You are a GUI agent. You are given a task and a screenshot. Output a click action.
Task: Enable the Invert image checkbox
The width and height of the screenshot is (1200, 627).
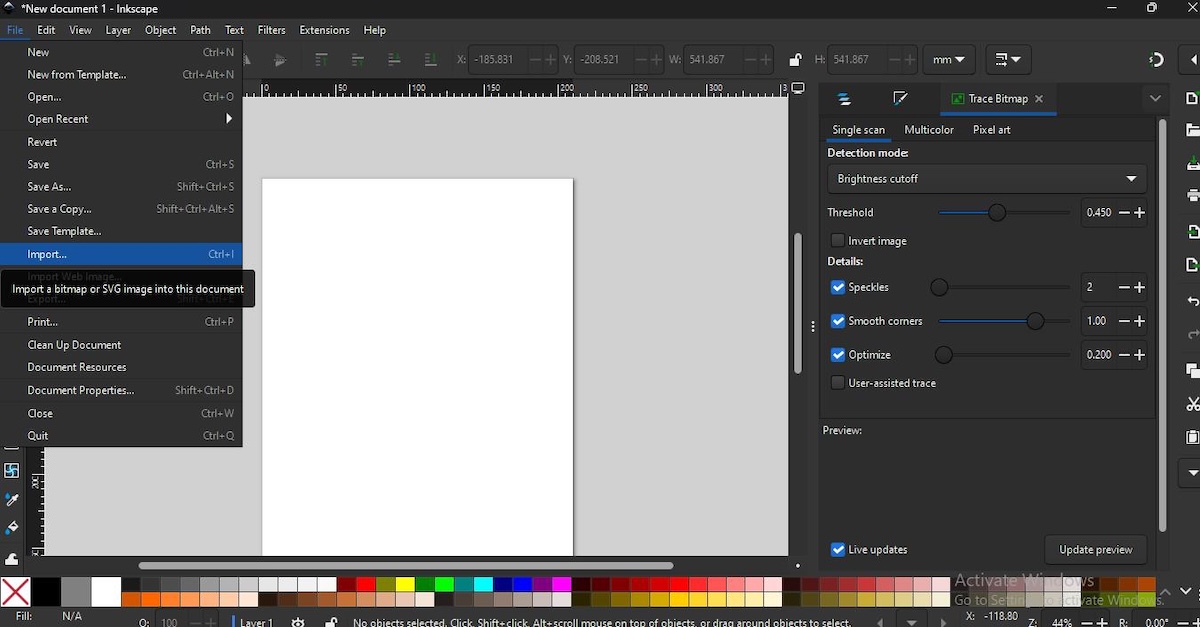click(838, 241)
